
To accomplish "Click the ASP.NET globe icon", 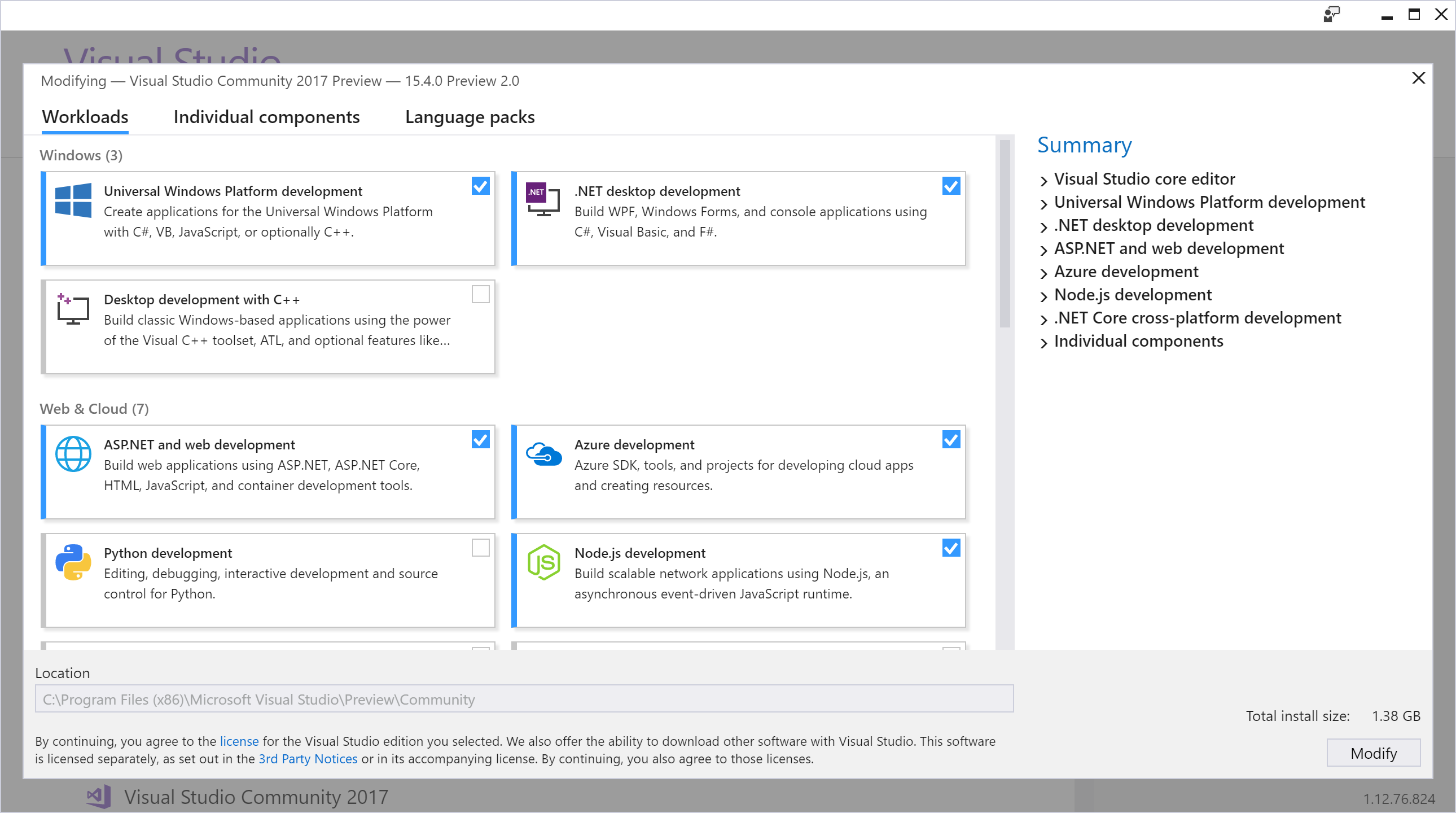I will (x=73, y=454).
